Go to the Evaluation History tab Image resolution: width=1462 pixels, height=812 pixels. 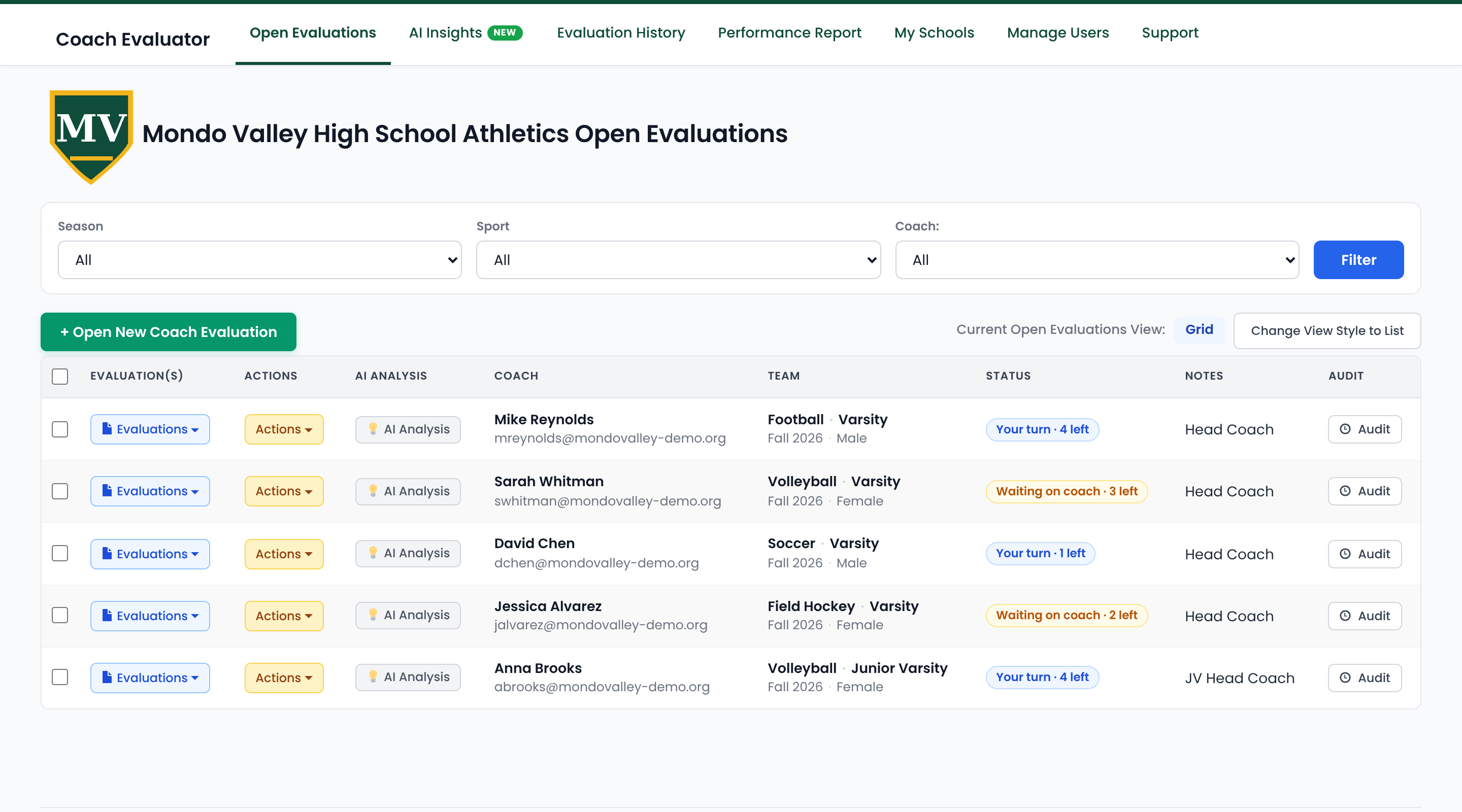pyautogui.click(x=621, y=33)
